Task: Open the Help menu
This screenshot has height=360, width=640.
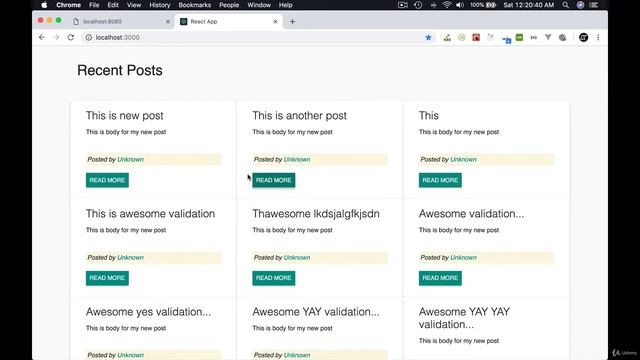Action: coord(285,5)
